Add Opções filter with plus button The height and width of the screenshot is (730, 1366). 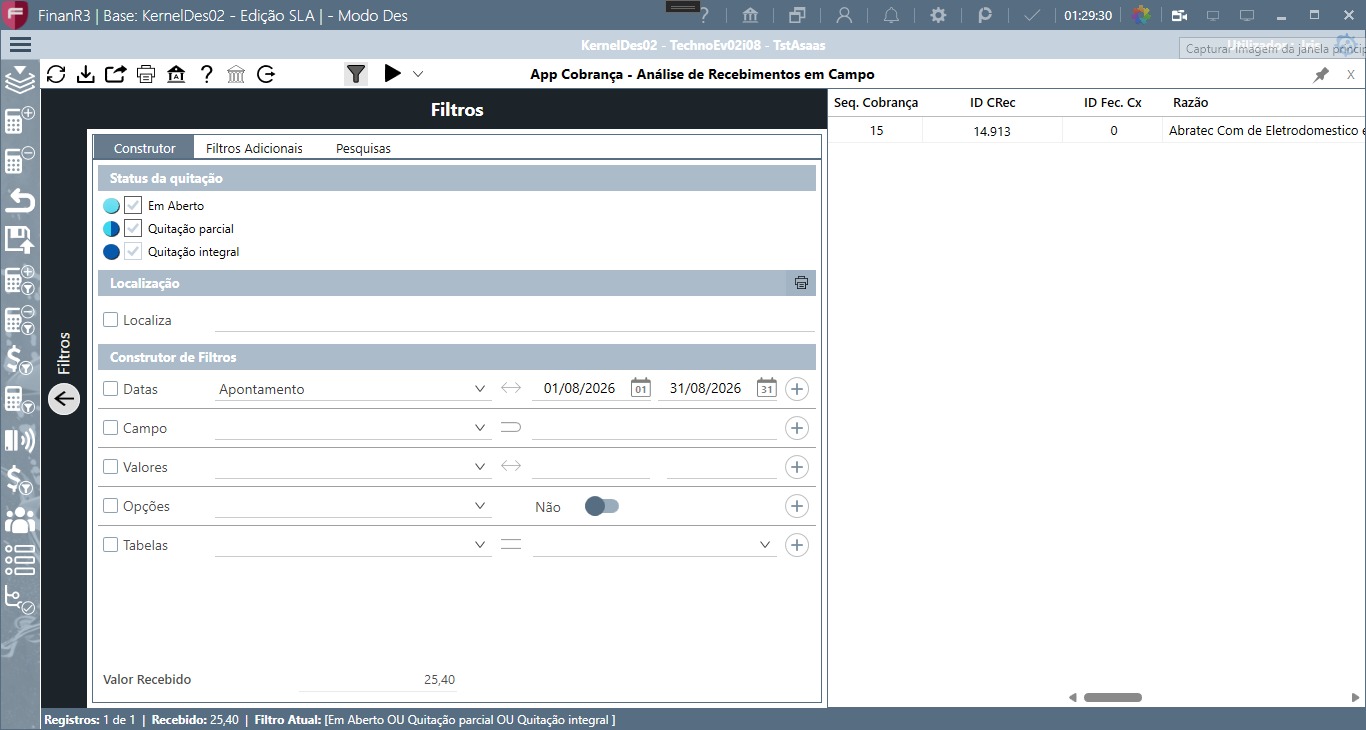pyautogui.click(x=797, y=506)
